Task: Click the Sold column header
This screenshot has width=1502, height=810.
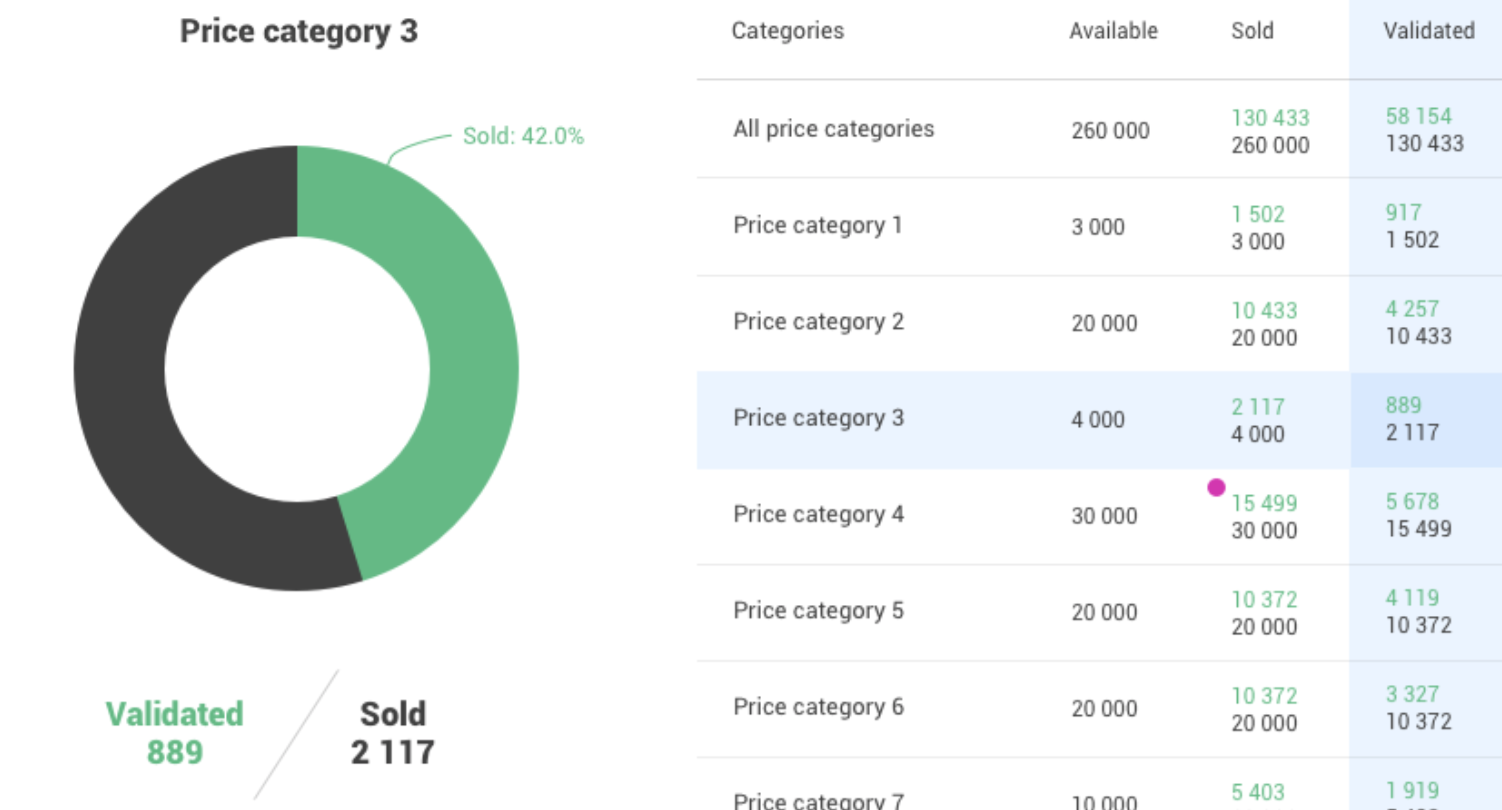Action: (x=1252, y=31)
